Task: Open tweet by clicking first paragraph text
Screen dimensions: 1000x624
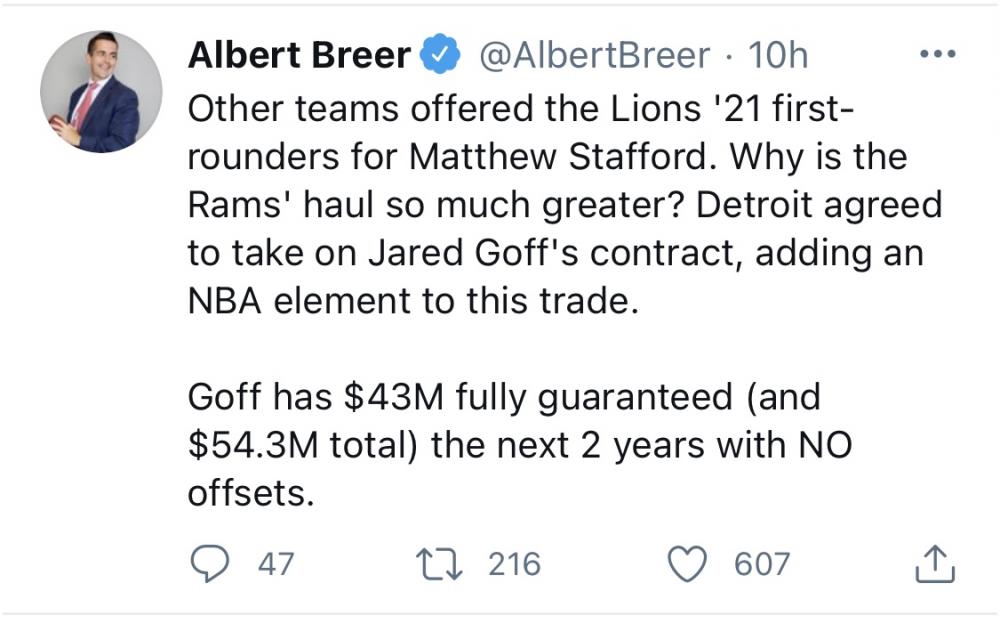Action: 560,205
